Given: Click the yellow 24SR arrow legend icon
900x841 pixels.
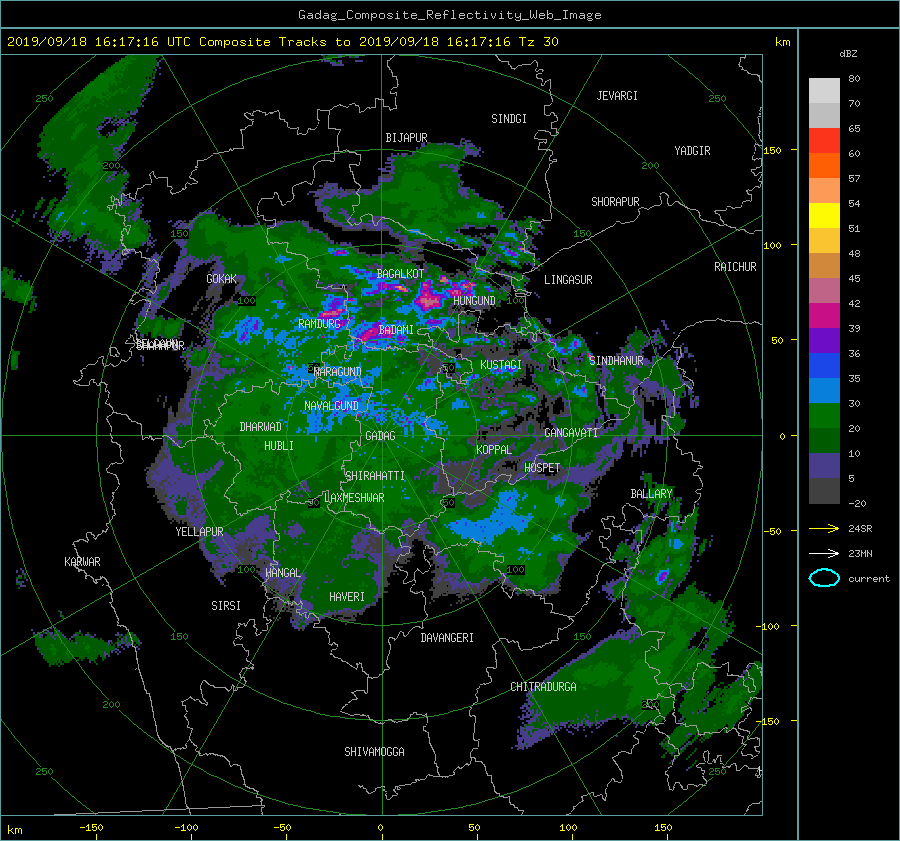Looking at the screenshot, I should 824,529.
